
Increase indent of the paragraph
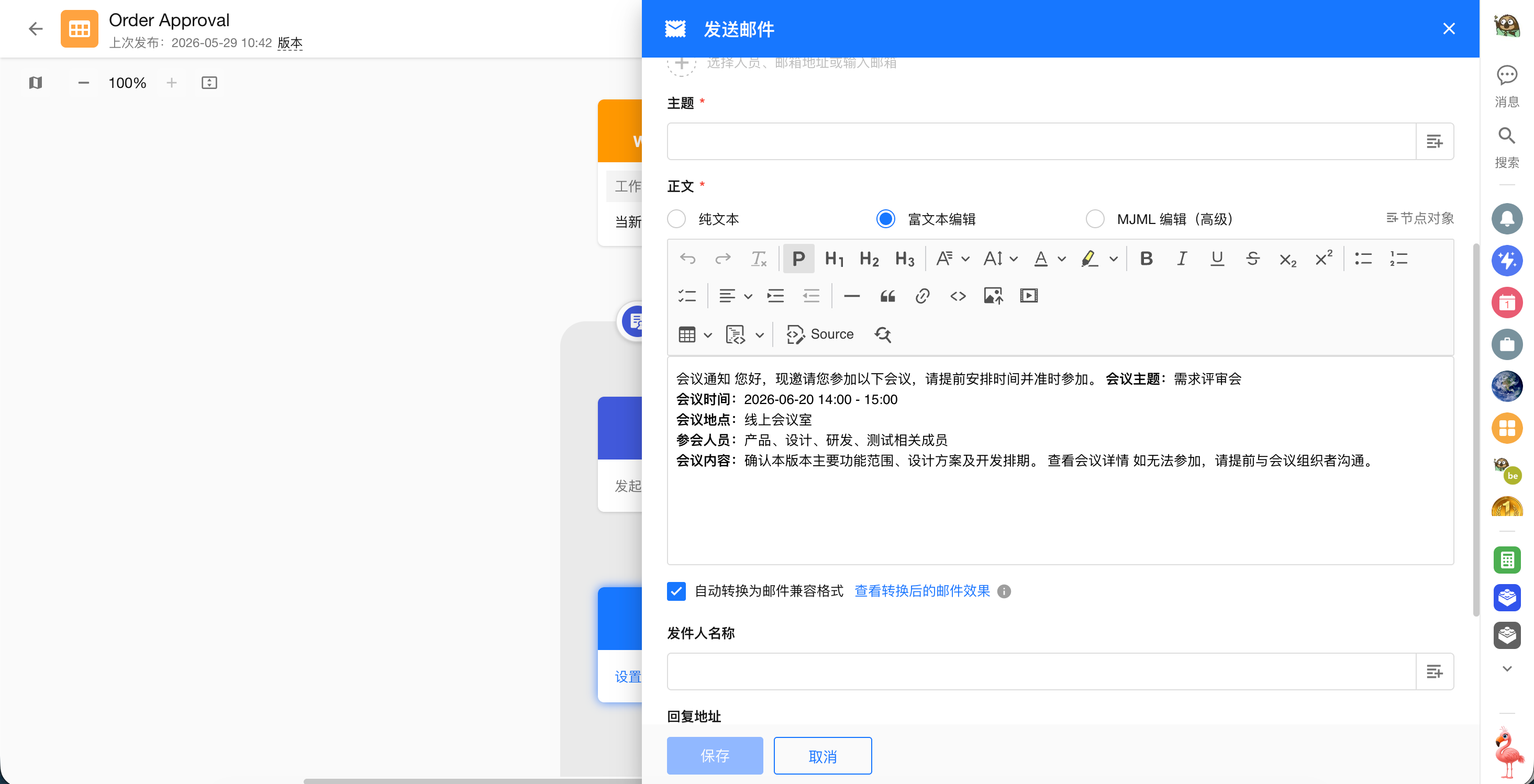776,296
